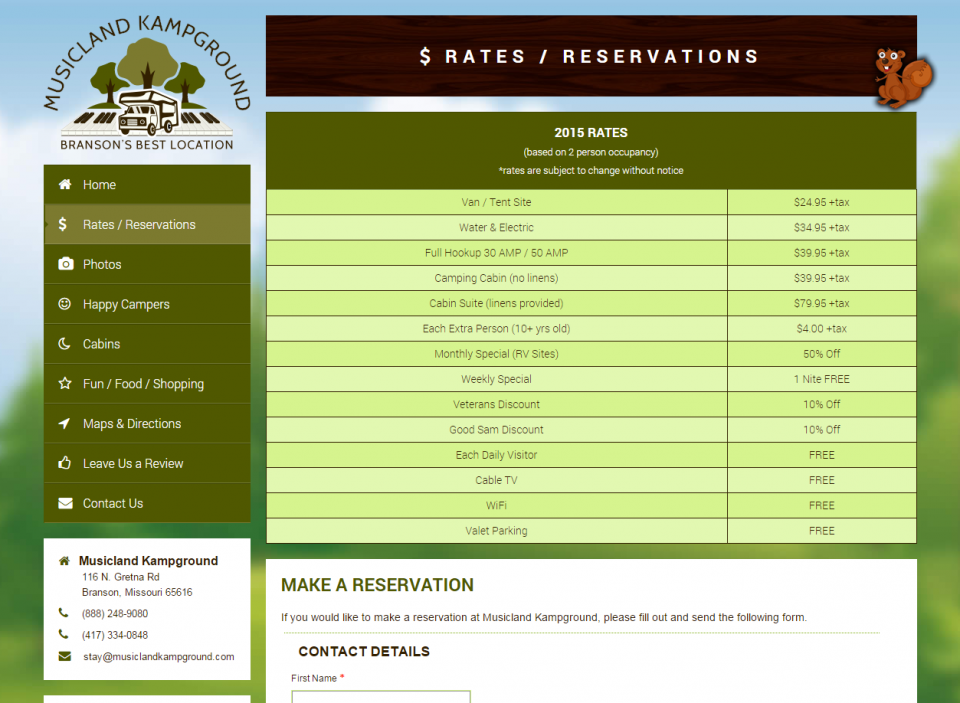
Task: Click the phone icon beside (417) 334-0848
Action: (x=64, y=634)
